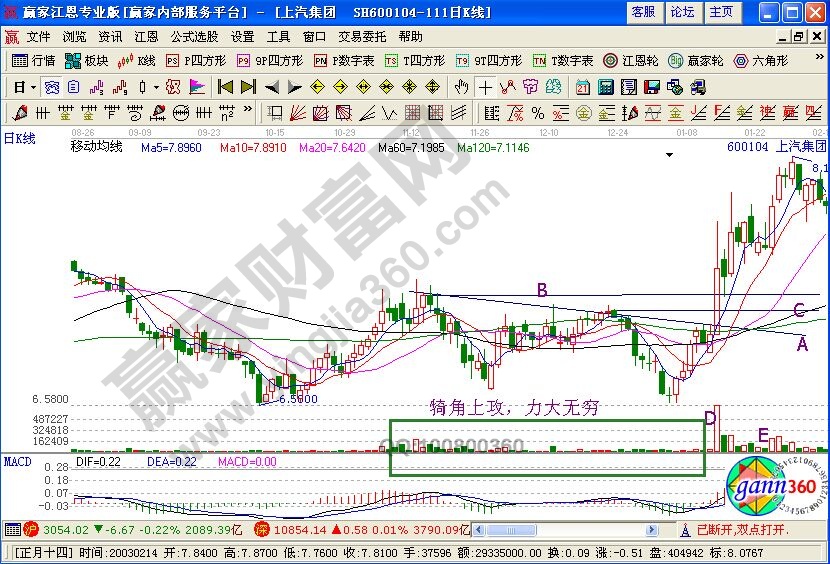The width and height of the screenshot is (830, 564).
Task: Click the scrollbar right arrow
Action: pos(652,530)
